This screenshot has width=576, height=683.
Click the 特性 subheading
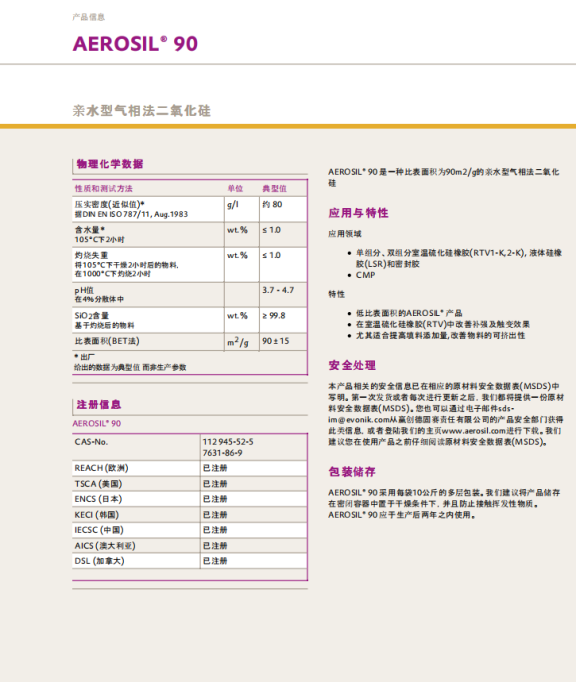[x=336, y=294]
